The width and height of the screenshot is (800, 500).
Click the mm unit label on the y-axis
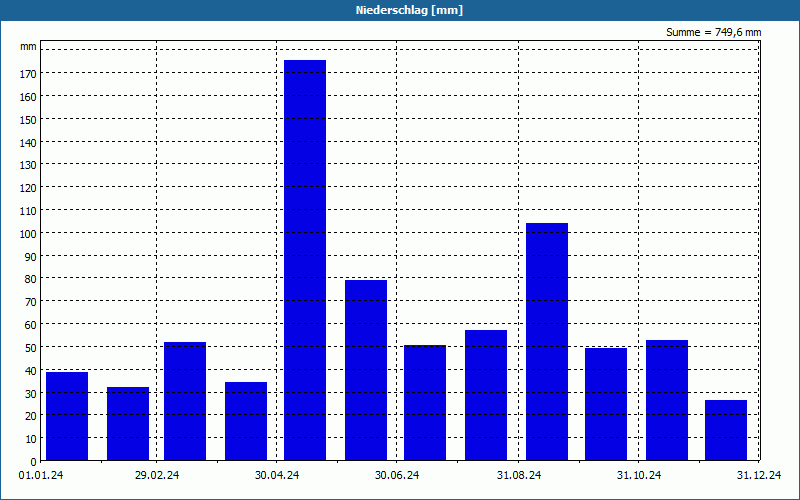pos(29,47)
